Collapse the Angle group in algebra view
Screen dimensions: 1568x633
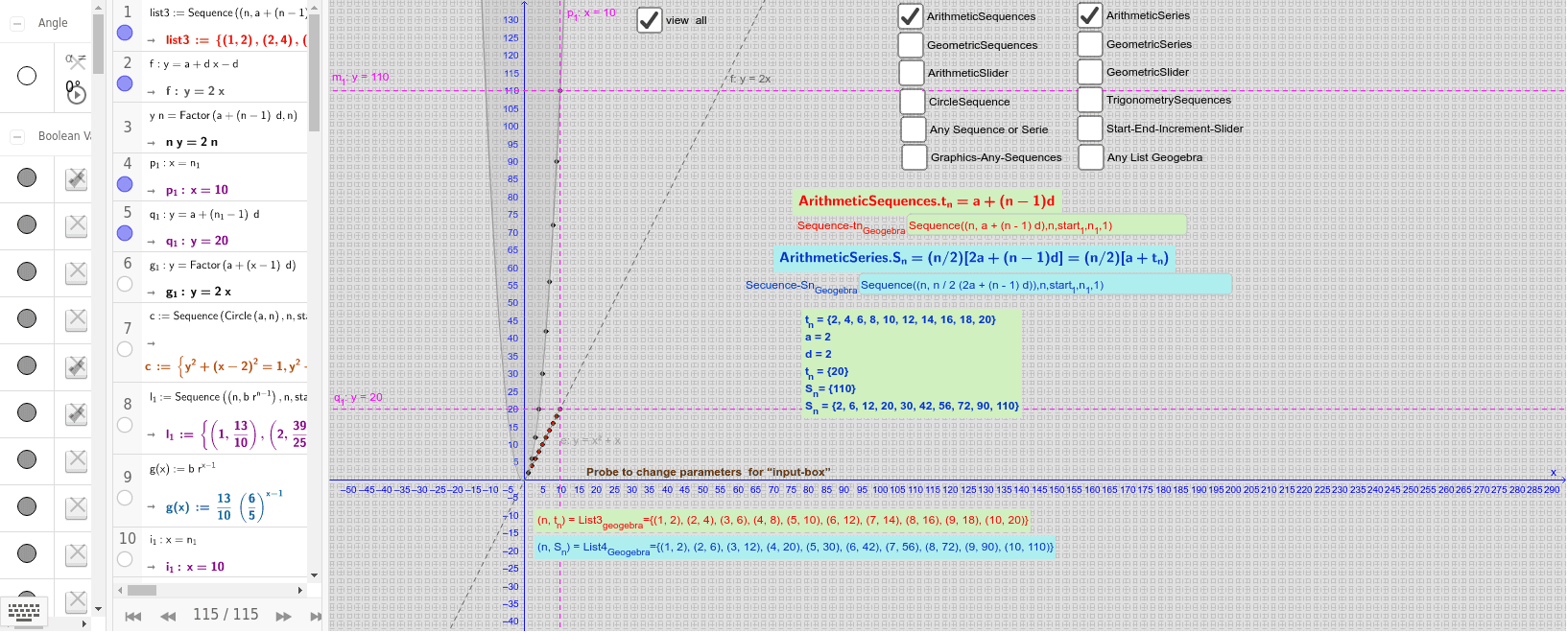(x=17, y=23)
